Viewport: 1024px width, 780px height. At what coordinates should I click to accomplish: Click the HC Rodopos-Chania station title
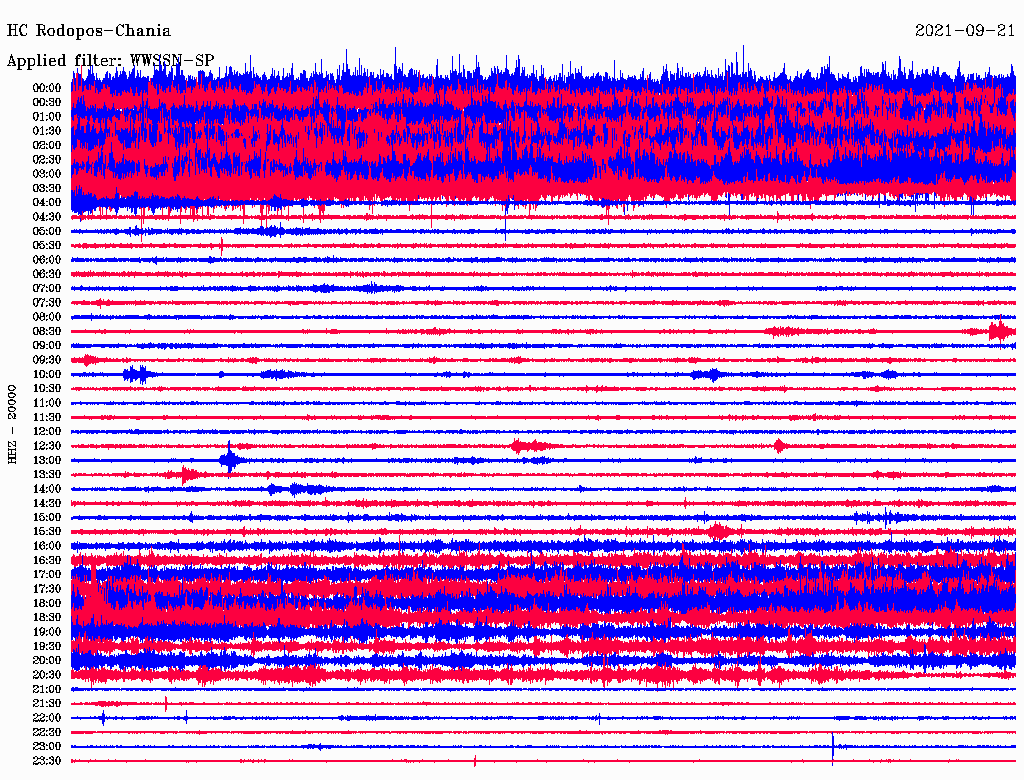tap(89, 31)
